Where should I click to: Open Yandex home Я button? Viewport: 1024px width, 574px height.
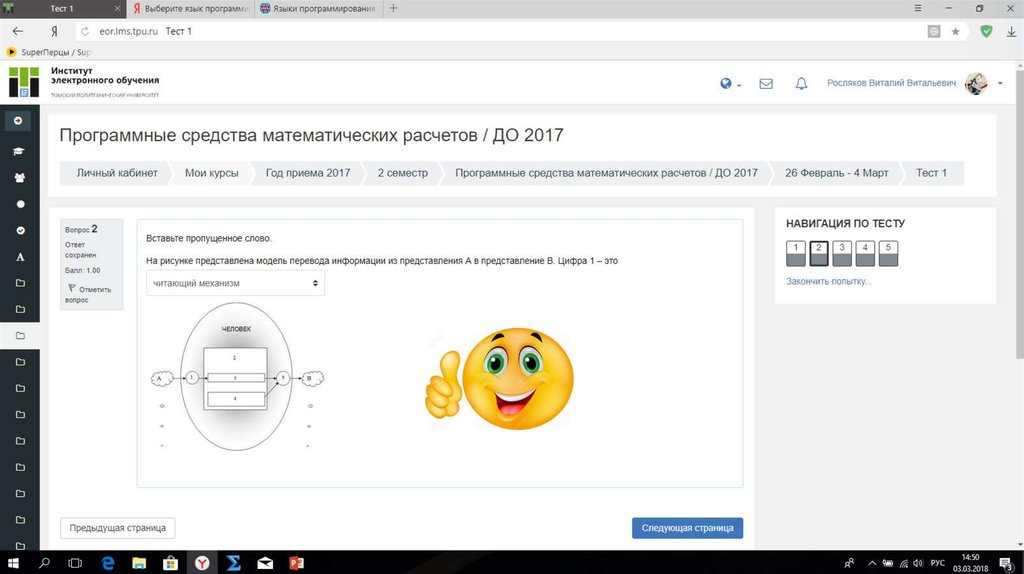click(54, 31)
